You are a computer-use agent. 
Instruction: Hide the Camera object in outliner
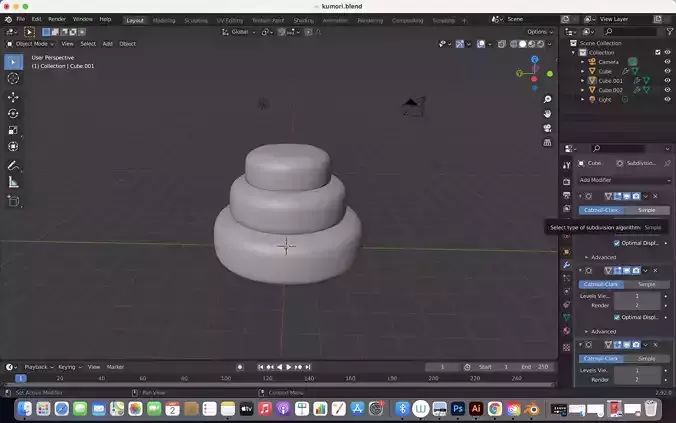(667, 62)
